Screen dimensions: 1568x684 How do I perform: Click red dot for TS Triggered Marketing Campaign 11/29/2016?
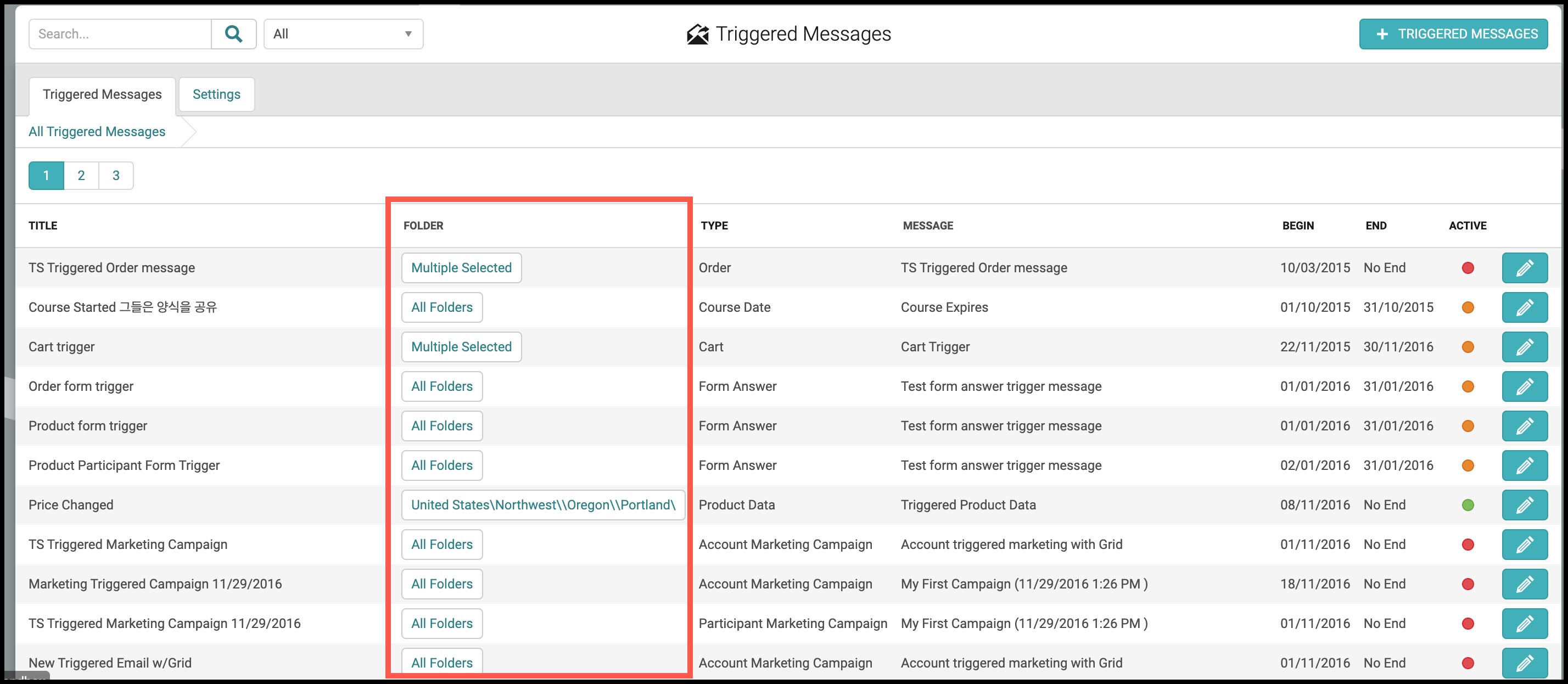(x=1468, y=624)
